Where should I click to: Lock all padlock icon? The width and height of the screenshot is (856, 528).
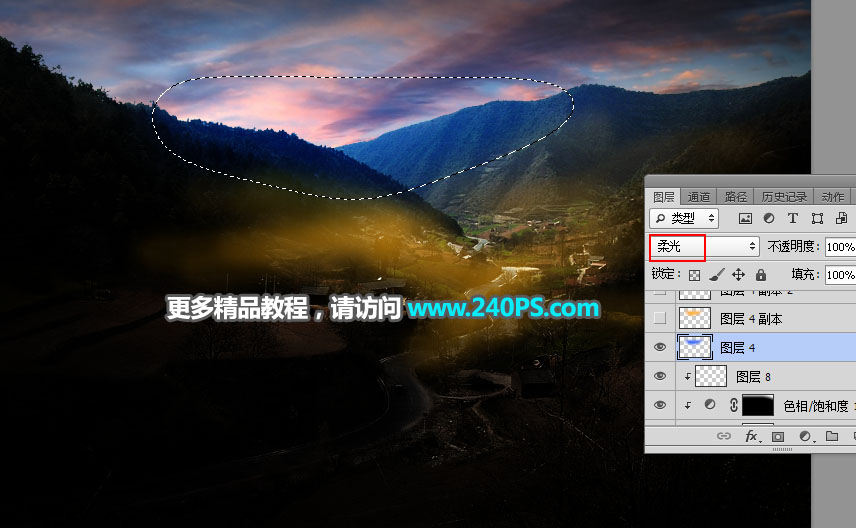(761, 275)
